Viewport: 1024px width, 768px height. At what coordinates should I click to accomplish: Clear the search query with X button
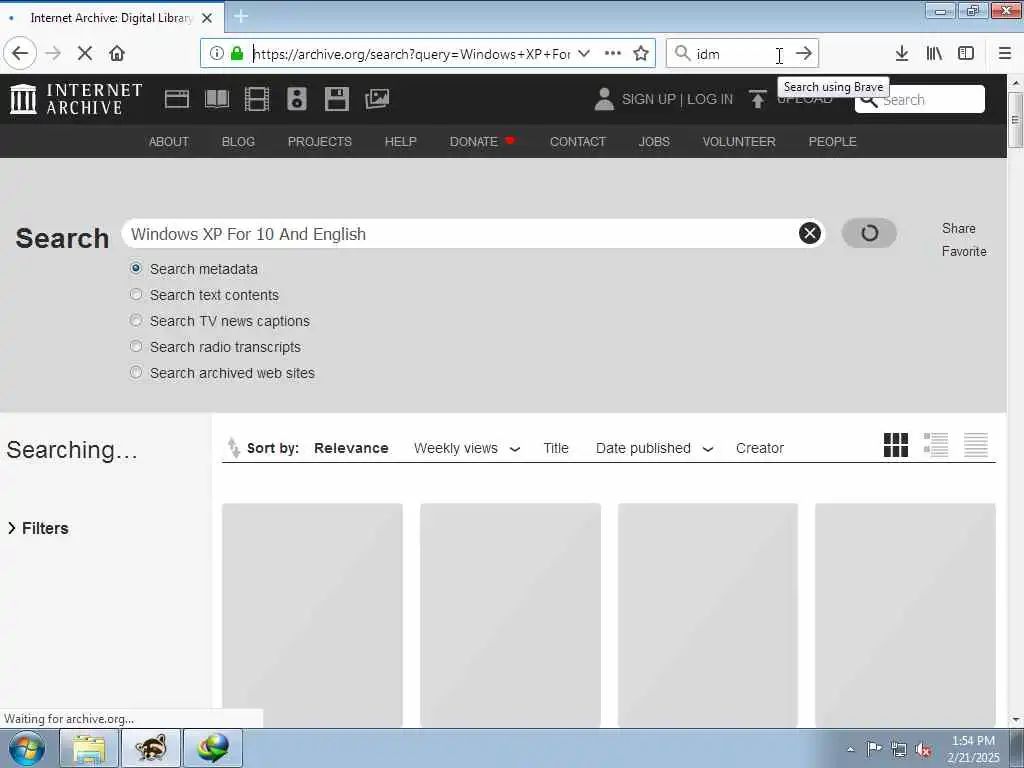tap(810, 233)
